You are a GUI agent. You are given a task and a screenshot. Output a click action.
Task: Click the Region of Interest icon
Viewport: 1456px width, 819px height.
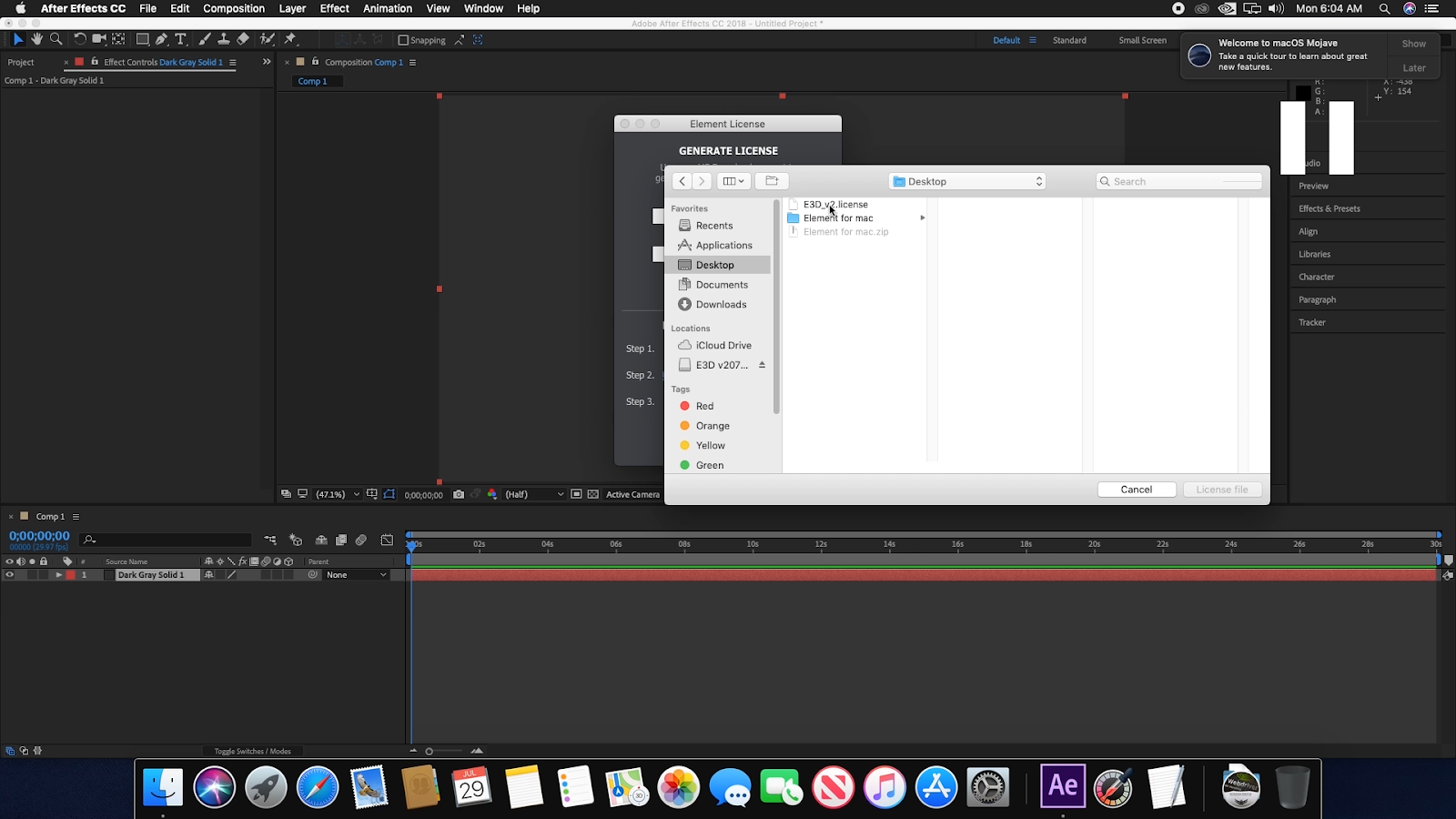click(x=576, y=494)
